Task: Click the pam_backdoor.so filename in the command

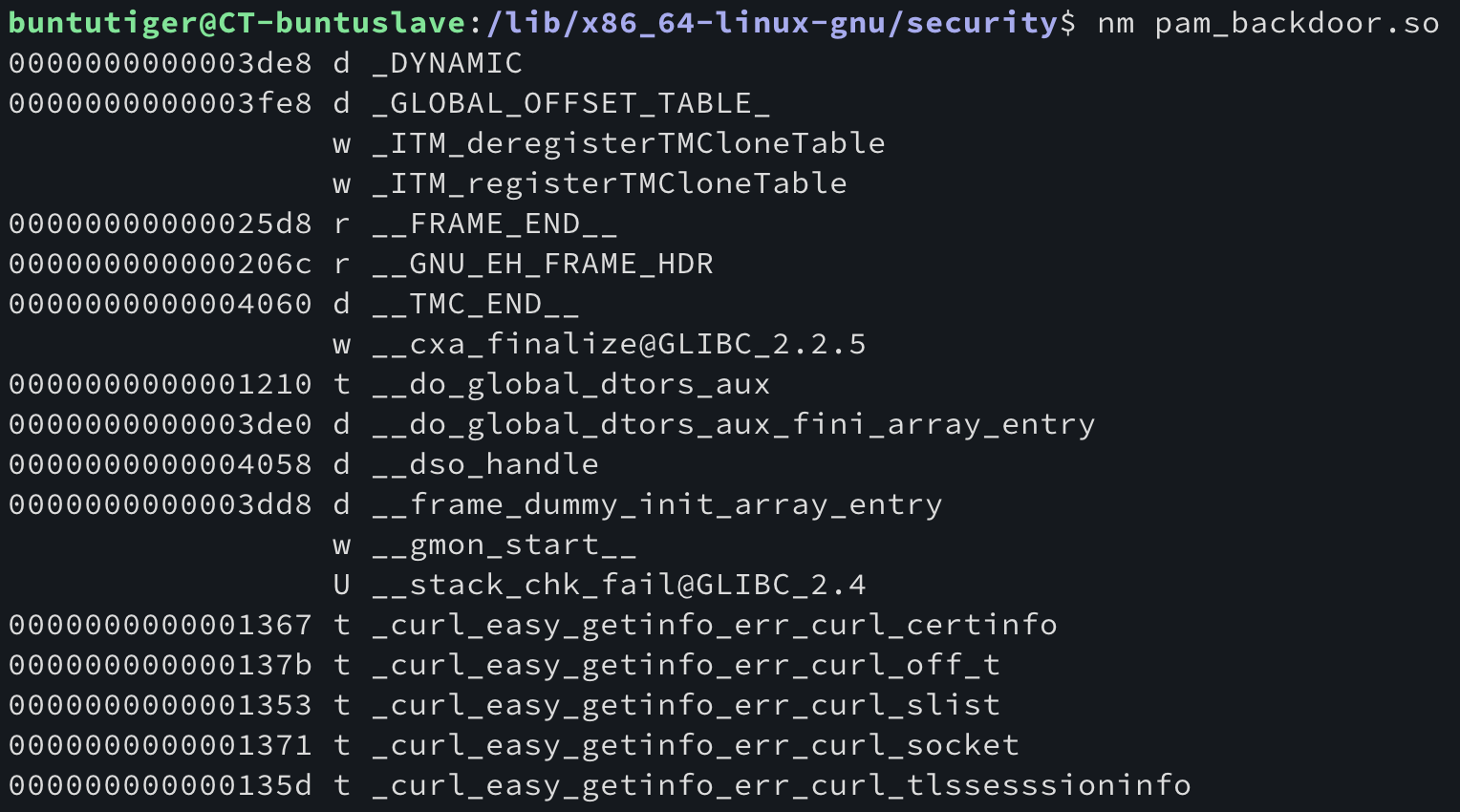Action: click(x=1297, y=22)
